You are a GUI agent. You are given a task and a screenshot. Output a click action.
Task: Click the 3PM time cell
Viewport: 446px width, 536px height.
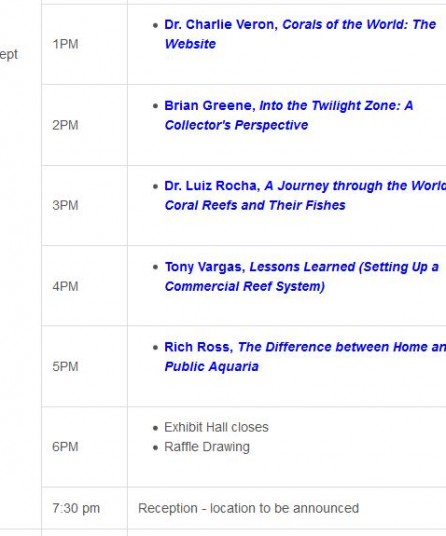click(x=84, y=205)
